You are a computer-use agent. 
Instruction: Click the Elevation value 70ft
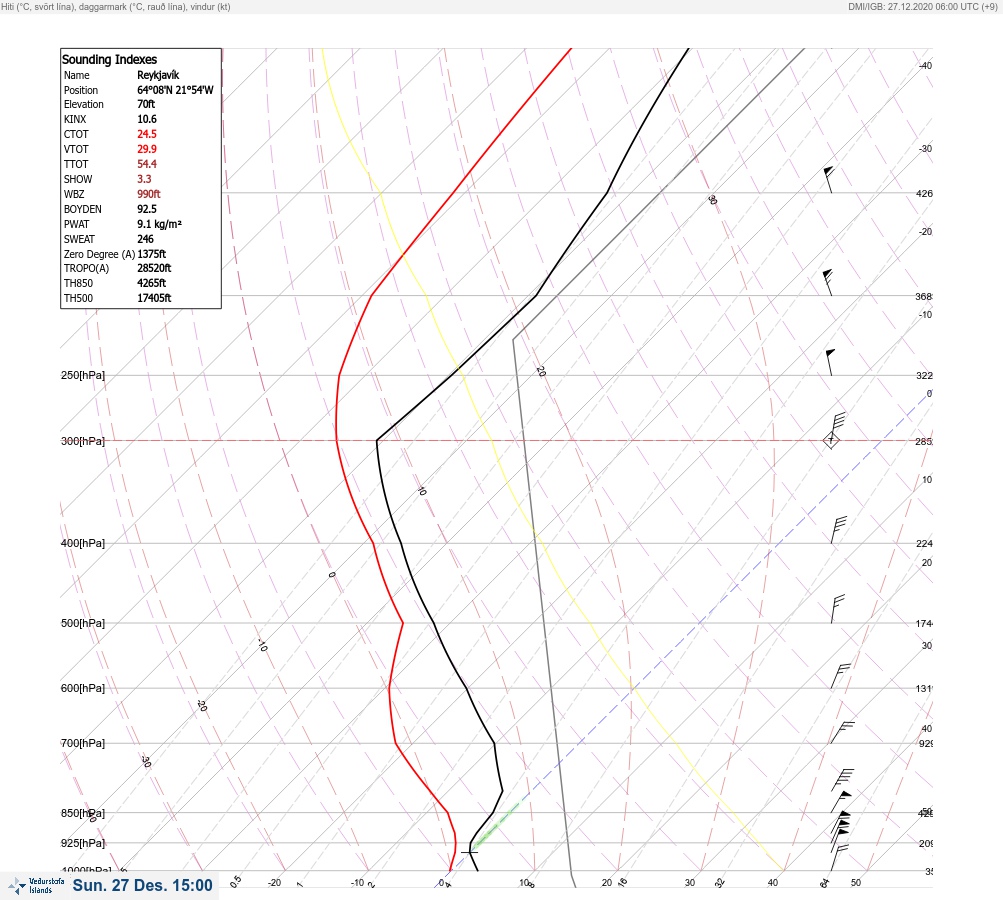pos(146,104)
